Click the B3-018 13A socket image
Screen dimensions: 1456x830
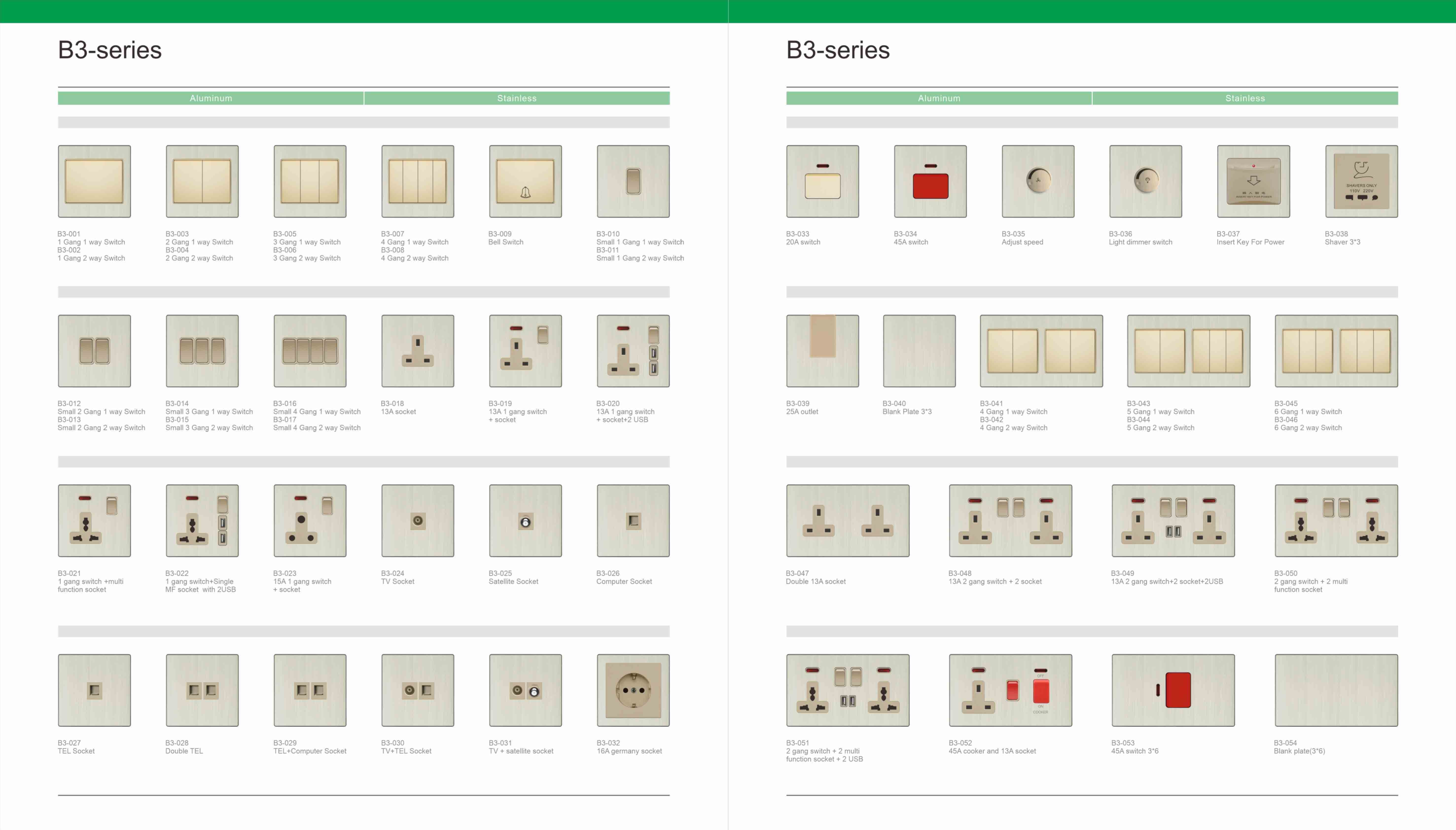click(x=417, y=351)
